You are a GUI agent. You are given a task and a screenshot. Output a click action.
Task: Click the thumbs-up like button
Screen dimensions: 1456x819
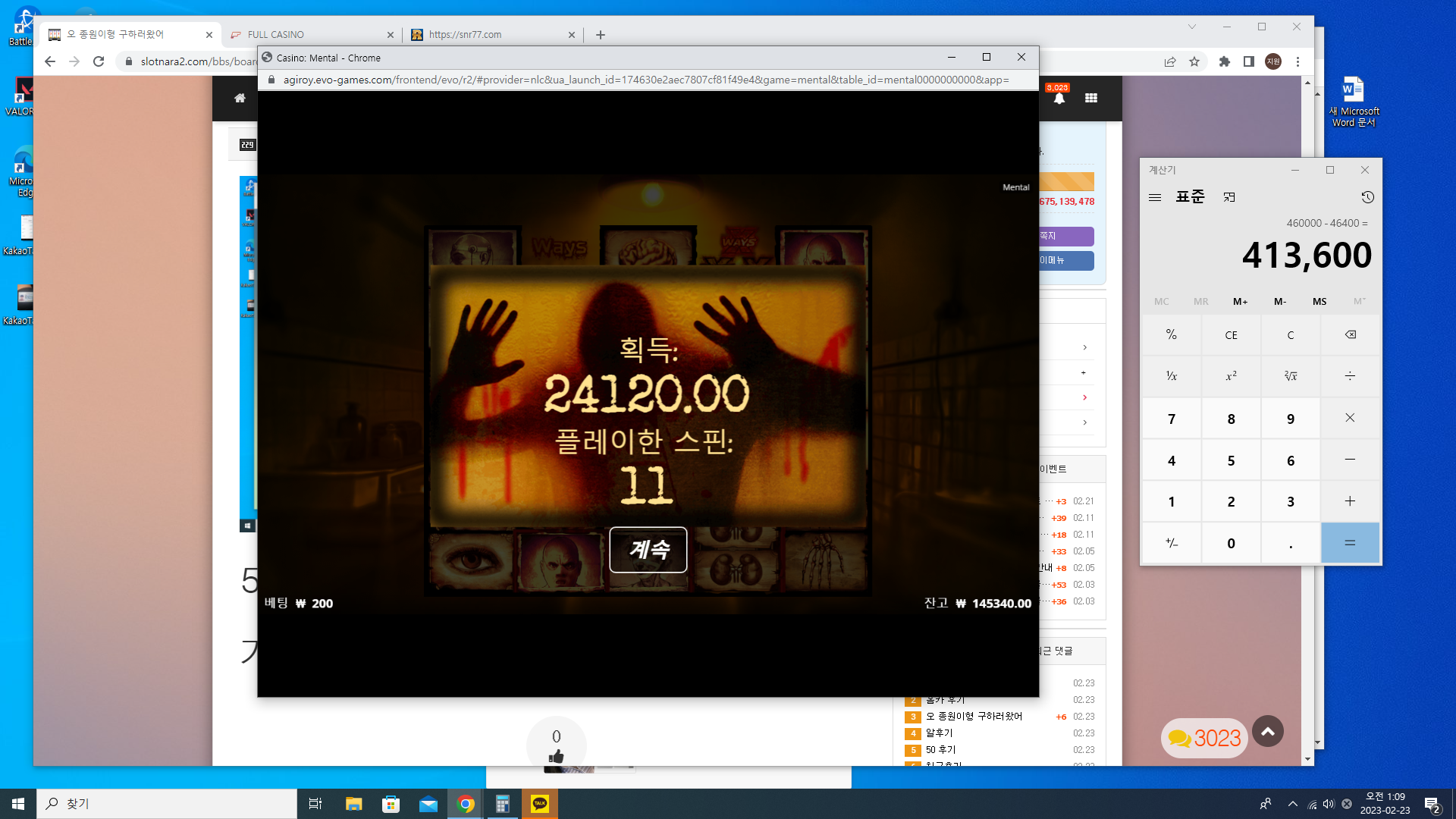point(557,746)
